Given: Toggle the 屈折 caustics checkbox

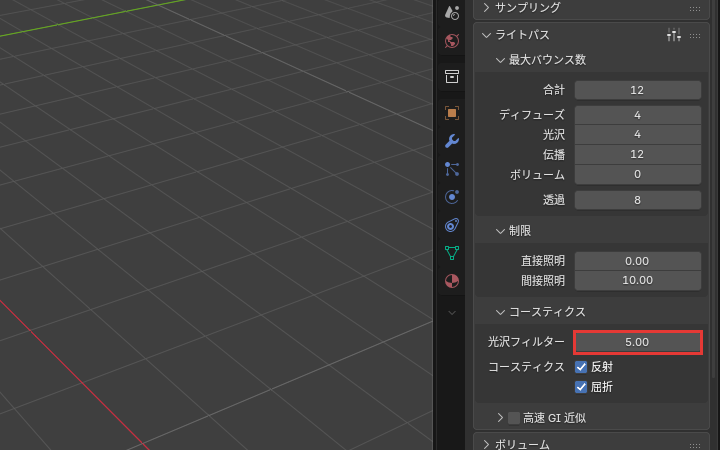Looking at the screenshot, I should 581,387.
